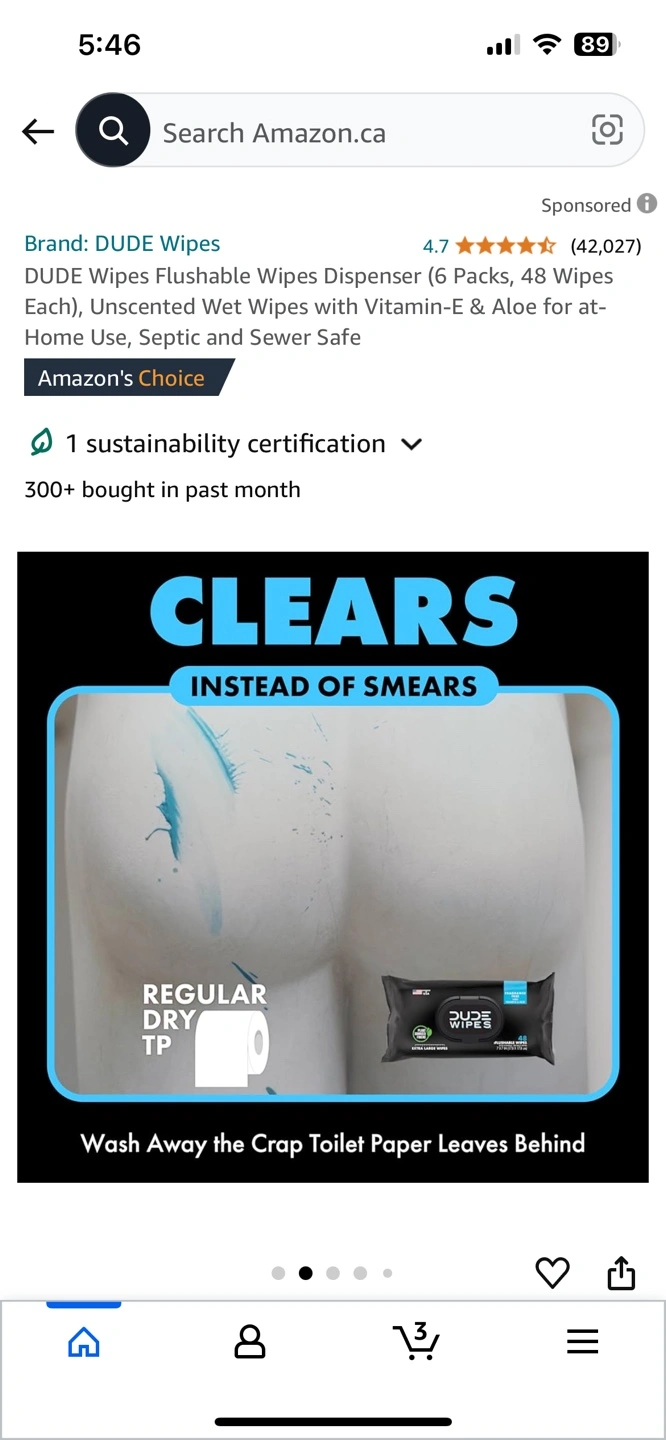Image resolution: width=666 pixels, height=1440 pixels.
Task: Open the shopping cart with 3 items
Action: click(x=416, y=1341)
